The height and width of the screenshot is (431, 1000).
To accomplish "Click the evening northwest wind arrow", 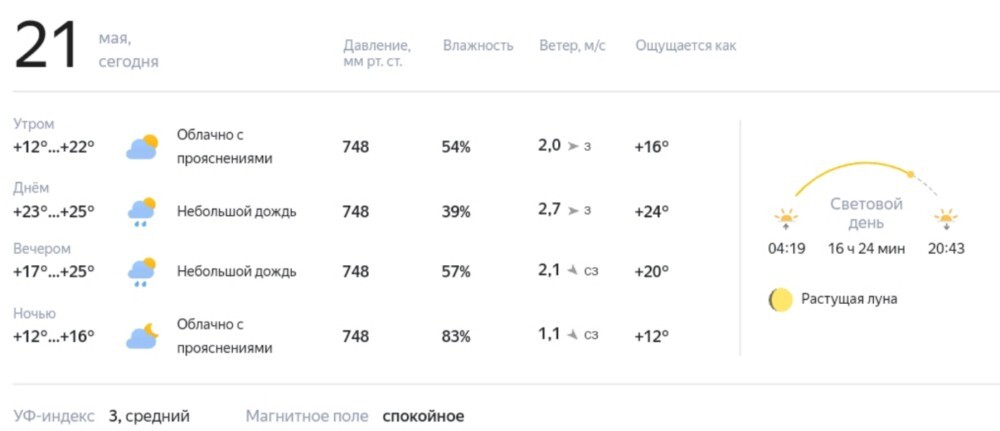I will click(x=573, y=271).
